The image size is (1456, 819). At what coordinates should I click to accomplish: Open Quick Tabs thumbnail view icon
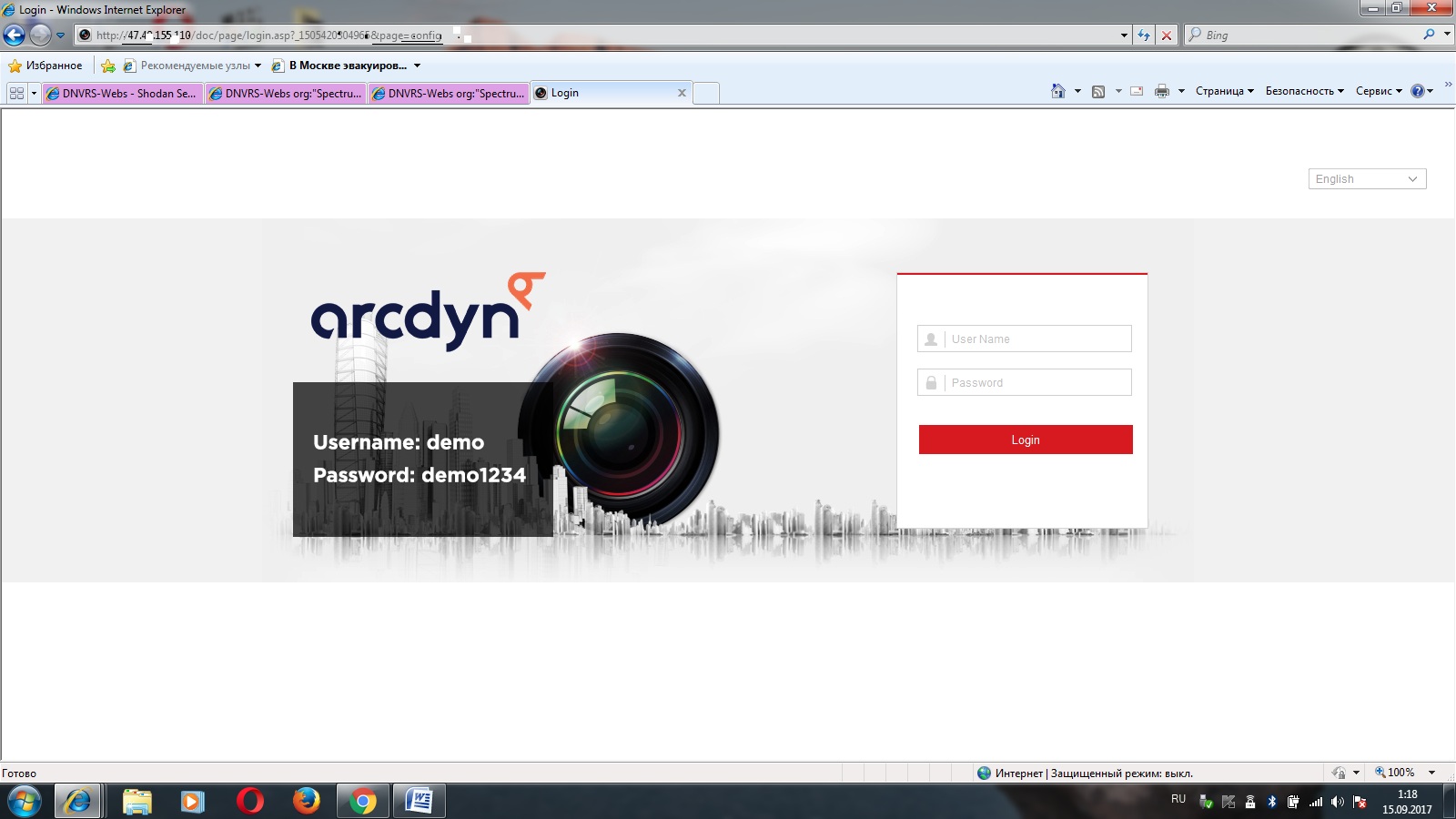click(16, 93)
